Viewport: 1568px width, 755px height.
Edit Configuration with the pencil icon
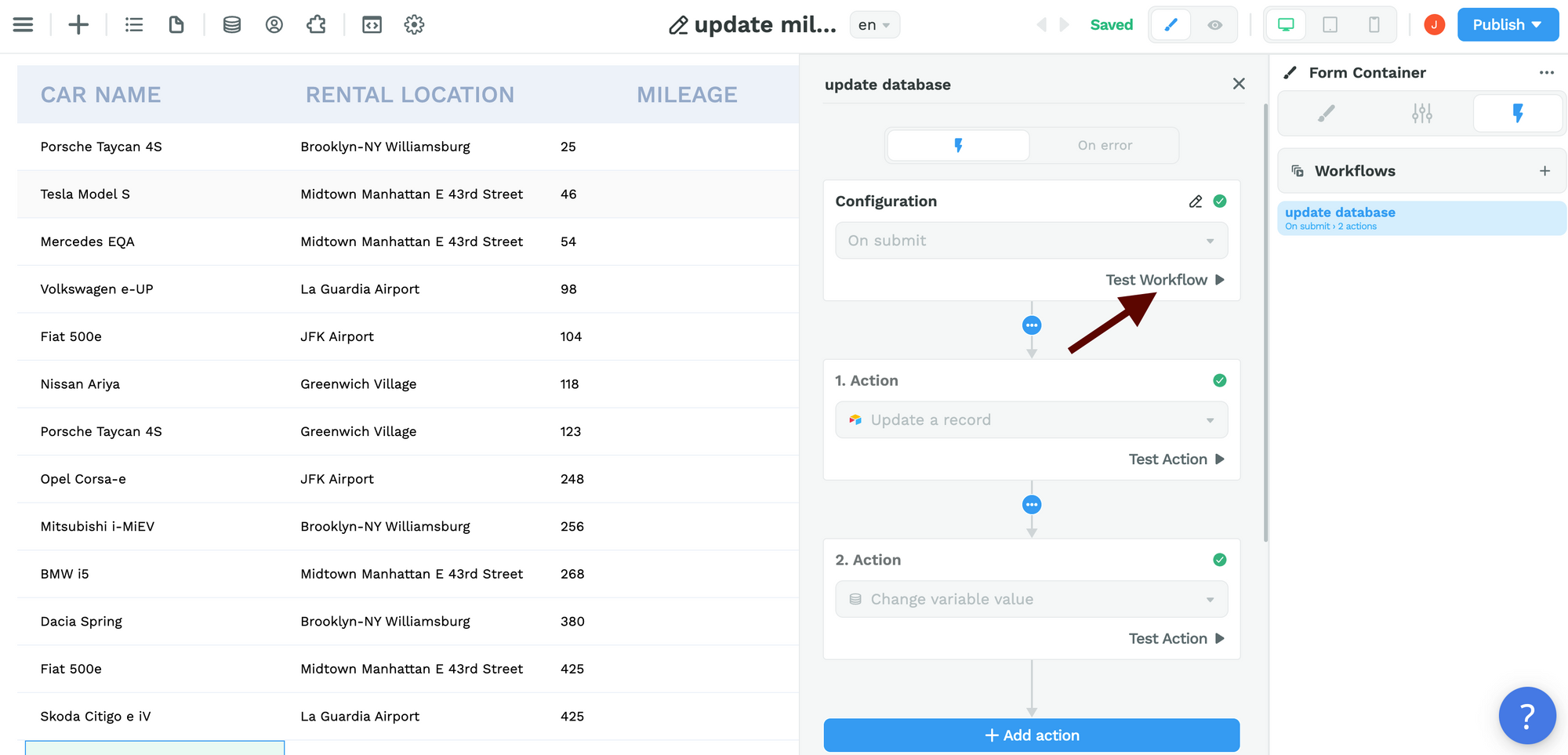pyautogui.click(x=1196, y=201)
